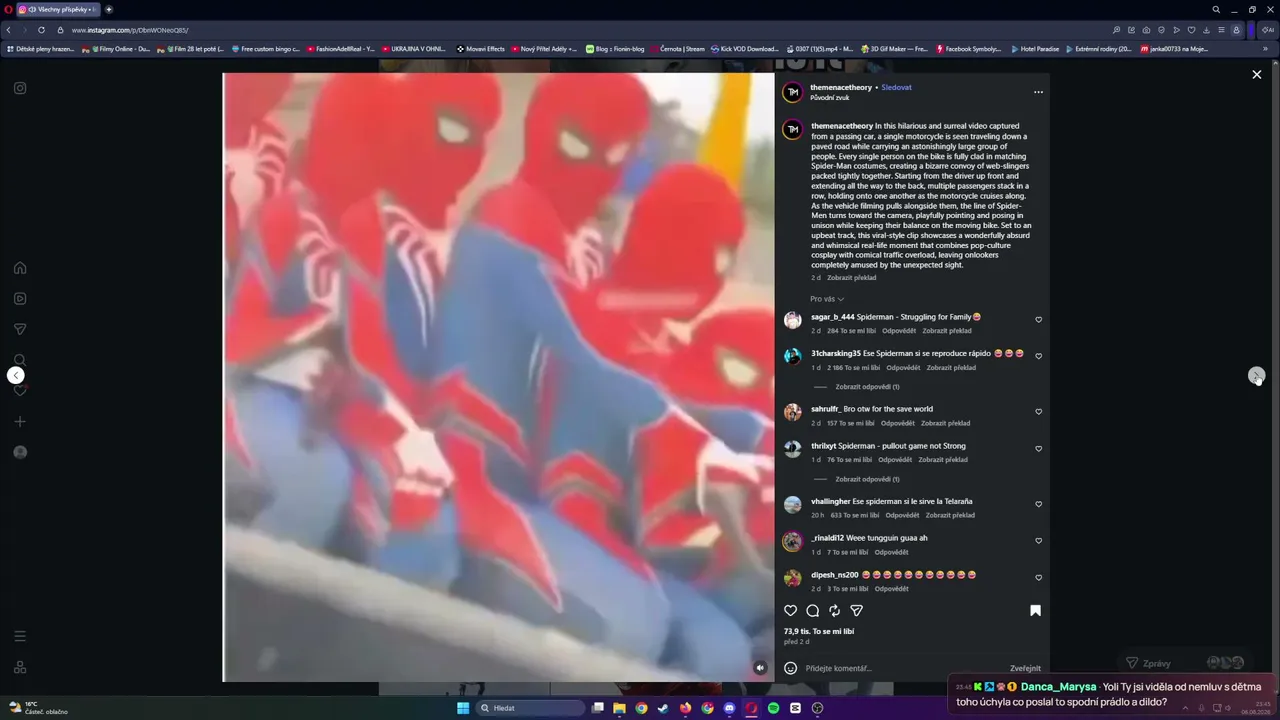This screenshot has height=720, width=1280.
Task: Show translation of sahrulfr_ comment
Action: click(x=945, y=423)
